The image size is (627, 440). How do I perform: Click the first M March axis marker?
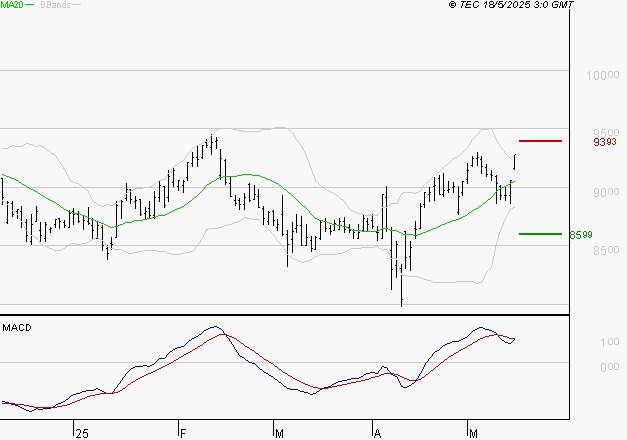coord(279,434)
